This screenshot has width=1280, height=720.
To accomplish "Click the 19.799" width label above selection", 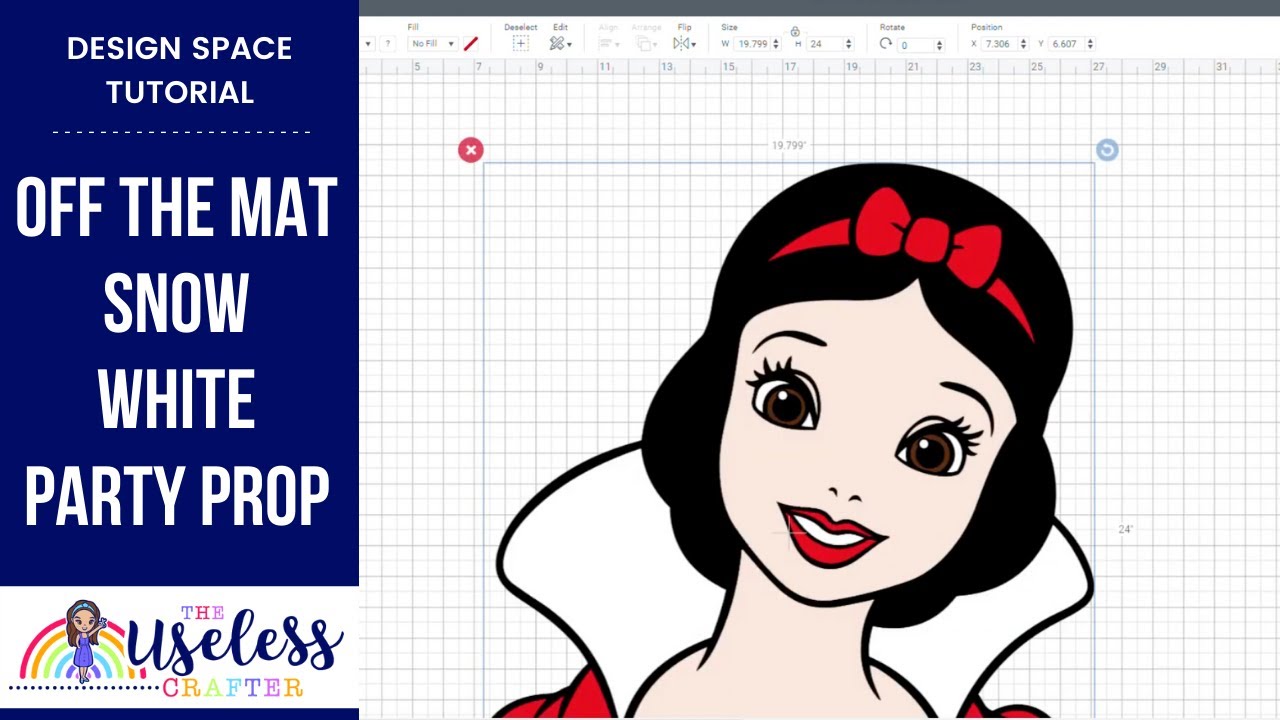I will coord(789,145).
